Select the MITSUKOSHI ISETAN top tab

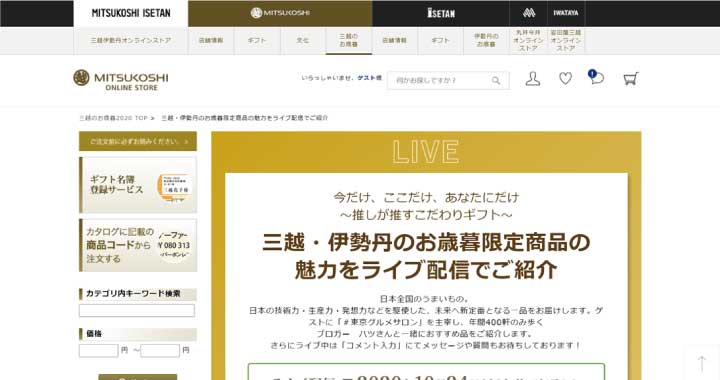point(131,13)
